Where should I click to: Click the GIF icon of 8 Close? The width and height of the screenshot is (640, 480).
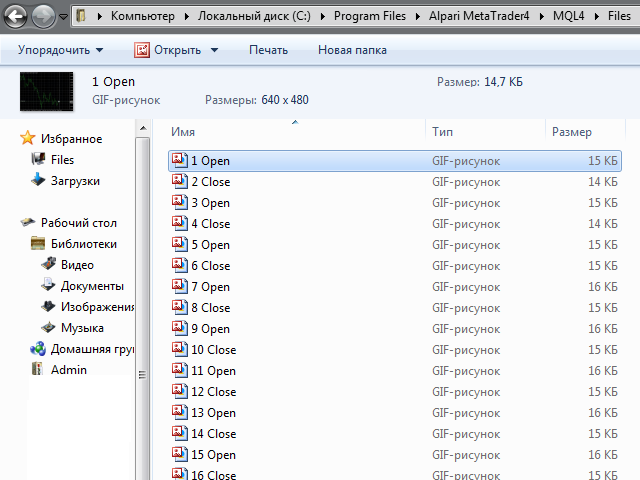point(180,307)
